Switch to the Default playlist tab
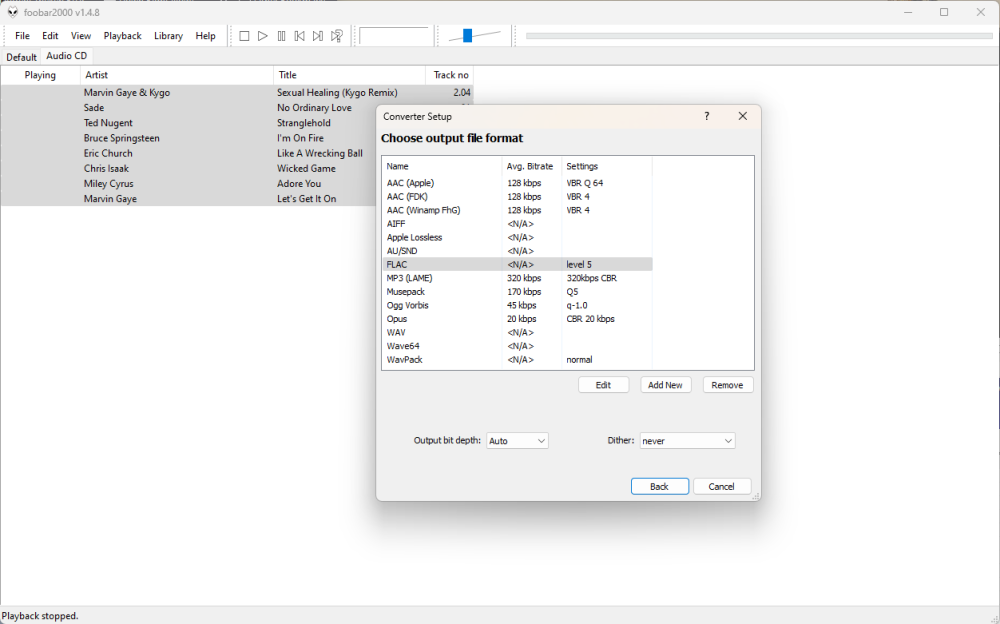The height and width of the screenshot is (624, 1000). 20,56
